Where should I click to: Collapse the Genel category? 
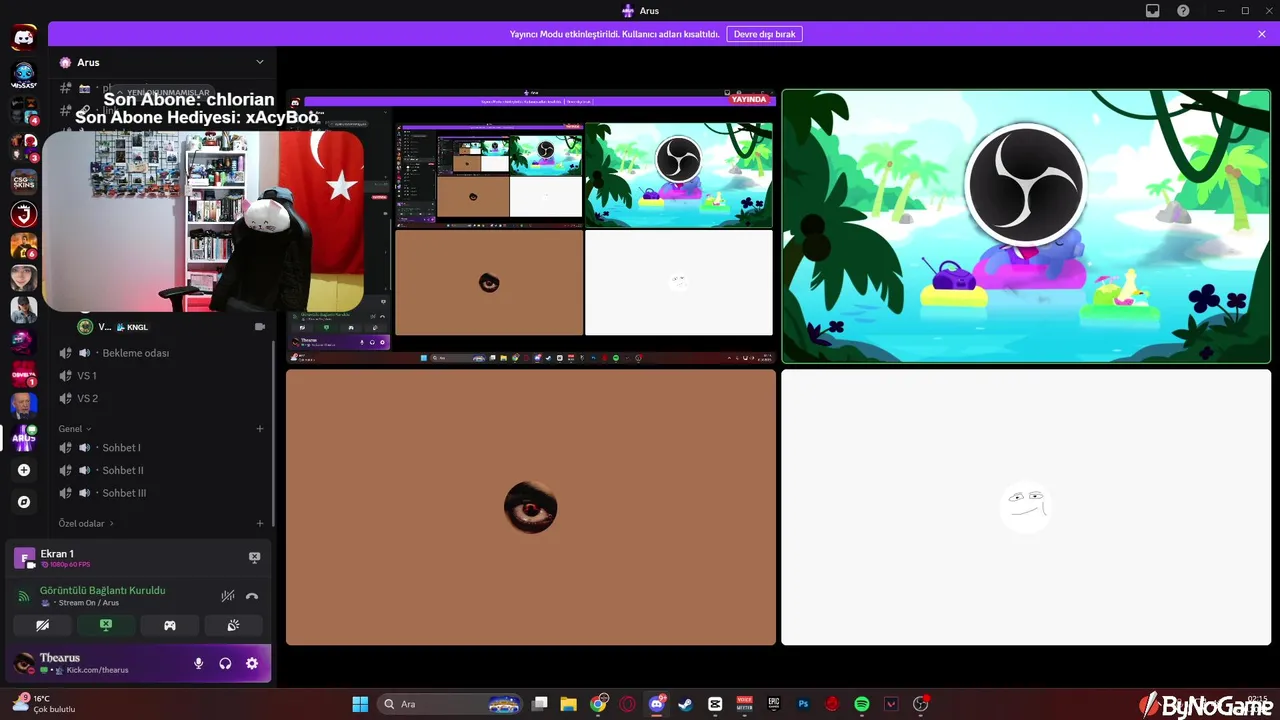[75, 429]
